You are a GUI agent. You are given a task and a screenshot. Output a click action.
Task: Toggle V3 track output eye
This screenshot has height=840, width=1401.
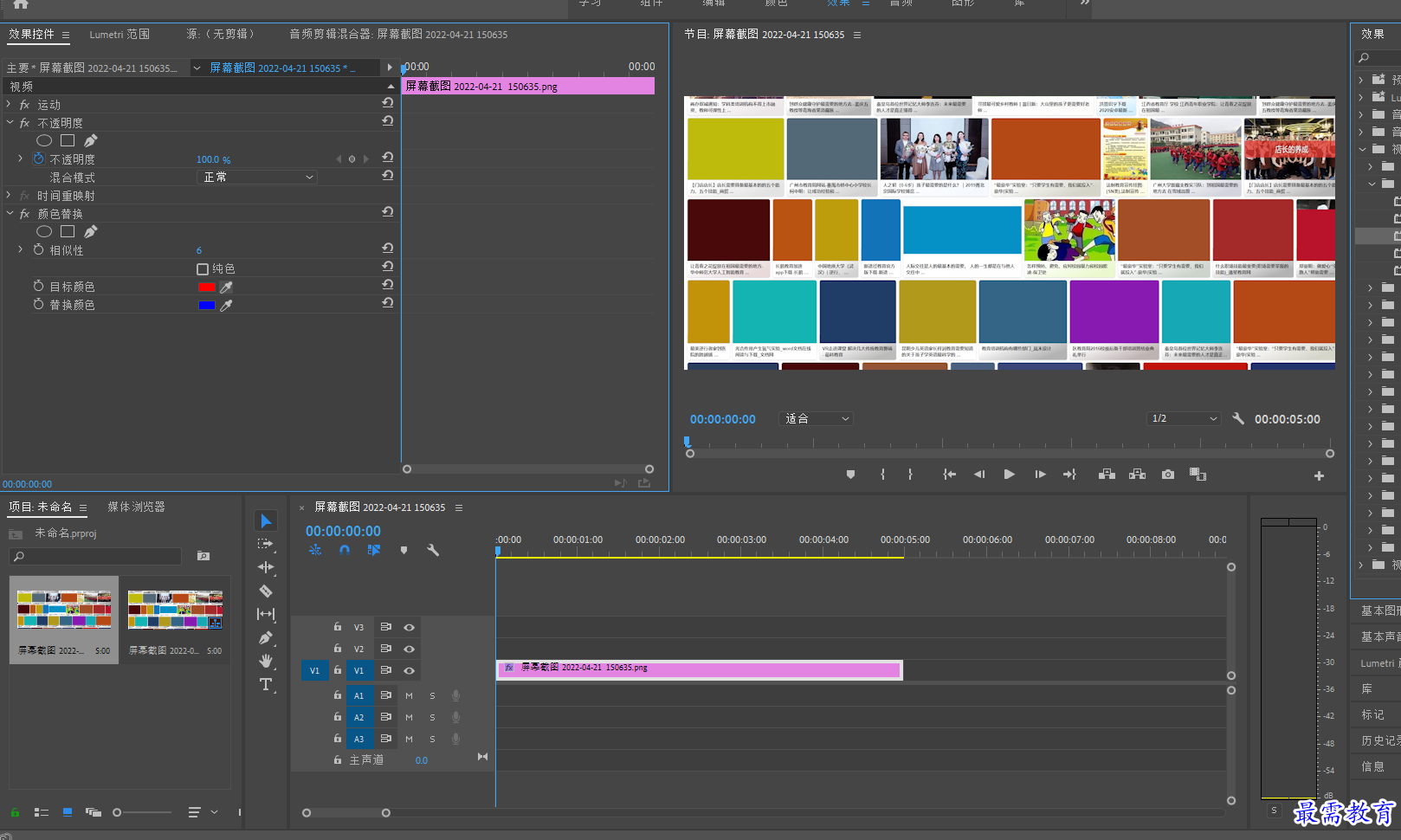coord(409,627)
